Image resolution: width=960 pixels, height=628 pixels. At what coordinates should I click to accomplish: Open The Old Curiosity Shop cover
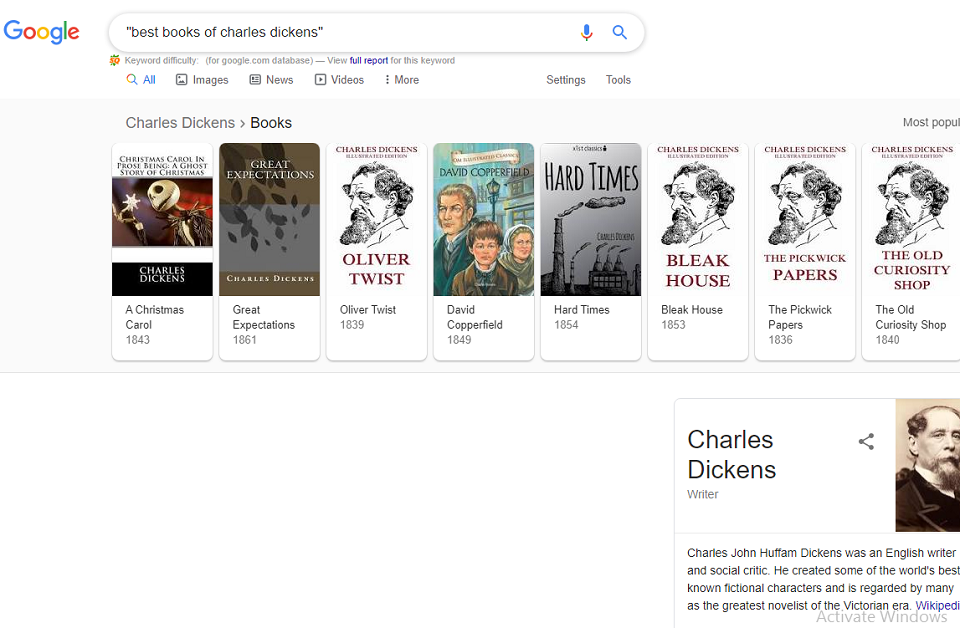(911, 219)
